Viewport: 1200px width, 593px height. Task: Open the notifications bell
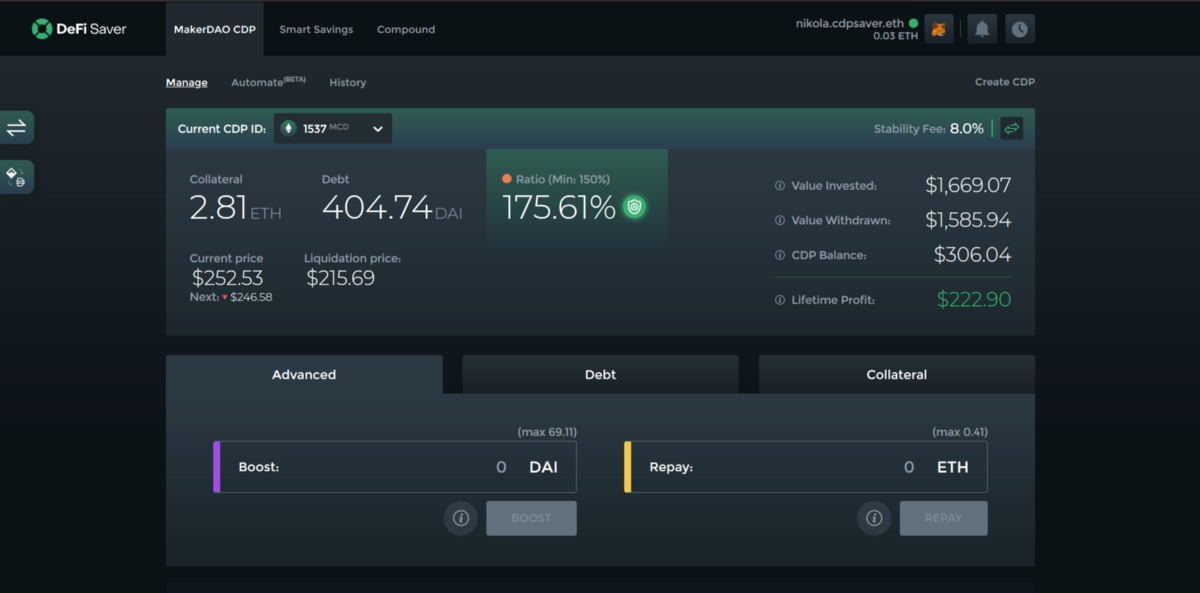pos(981,29)
